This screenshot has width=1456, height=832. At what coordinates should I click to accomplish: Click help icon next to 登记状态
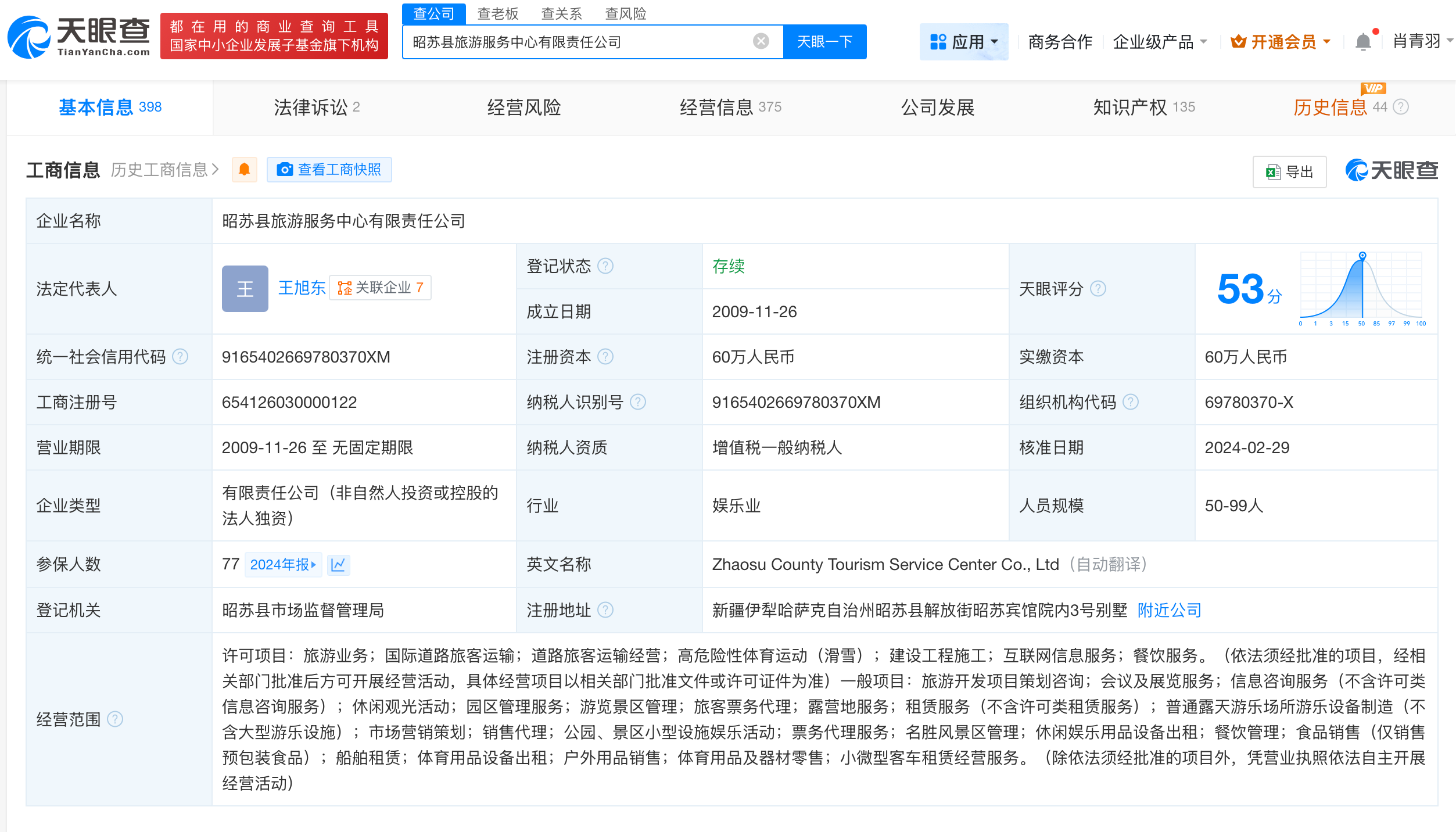click(605, 266)
